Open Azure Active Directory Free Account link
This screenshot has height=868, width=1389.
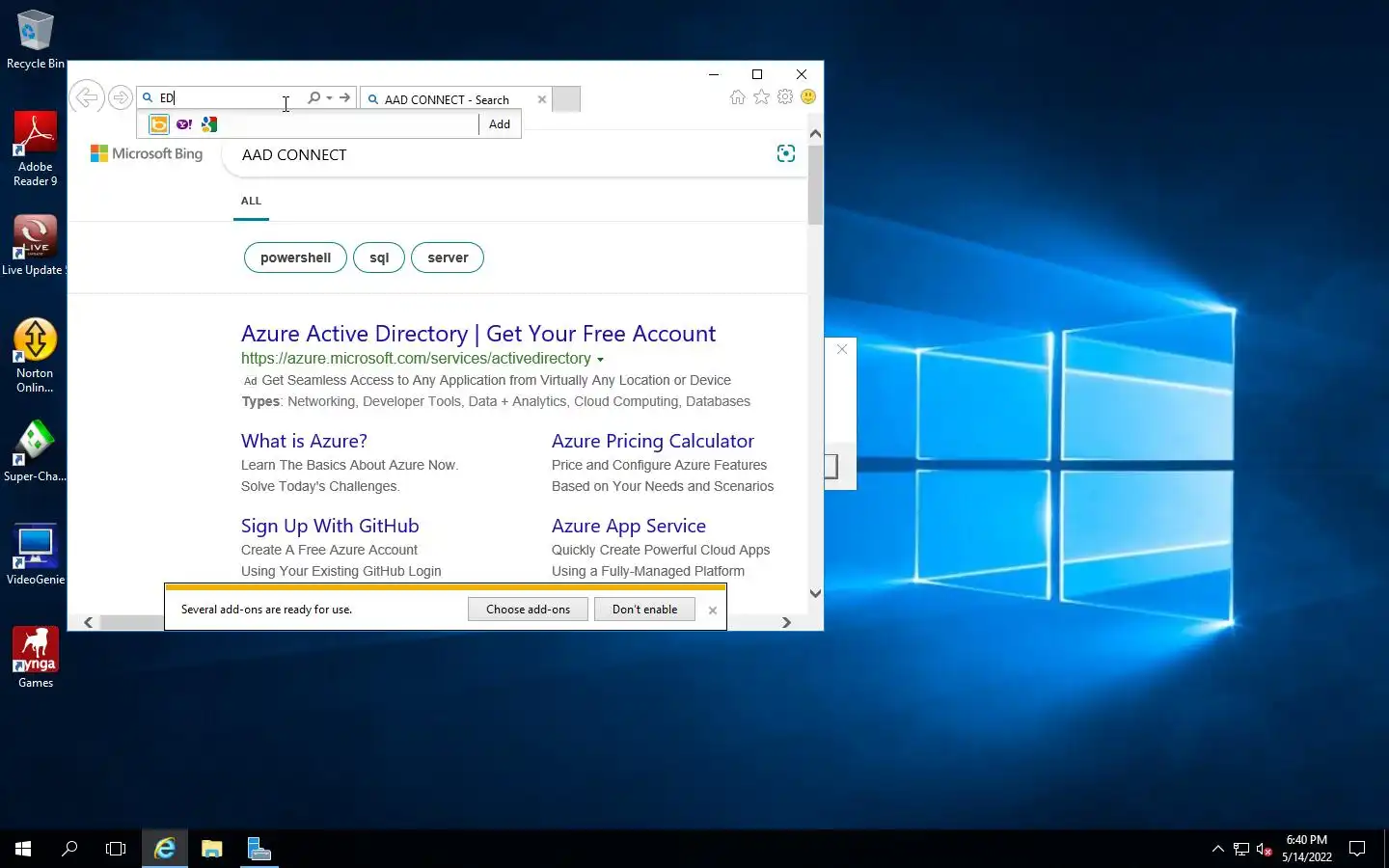(x=478, y=334)
